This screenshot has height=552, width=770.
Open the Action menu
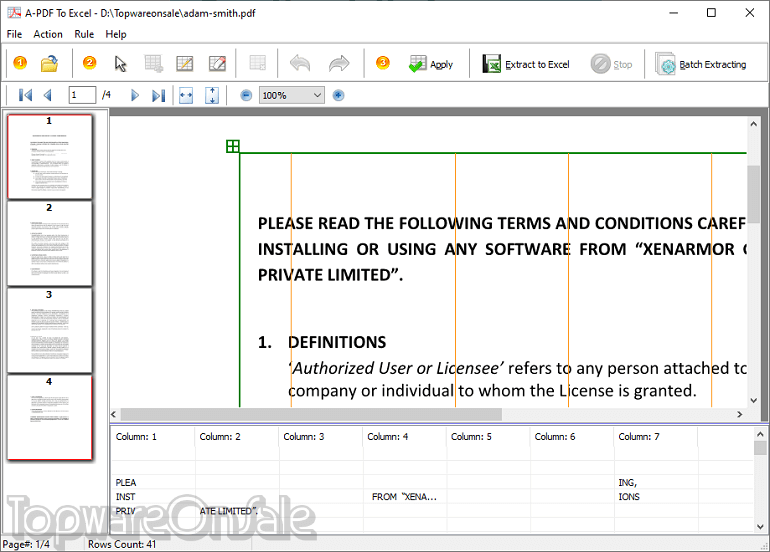coord(48,34)
